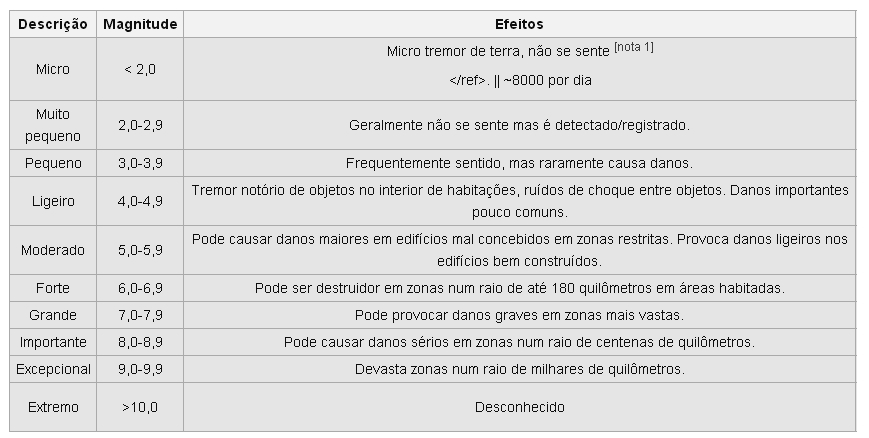Select the Micro description cell

53,69
